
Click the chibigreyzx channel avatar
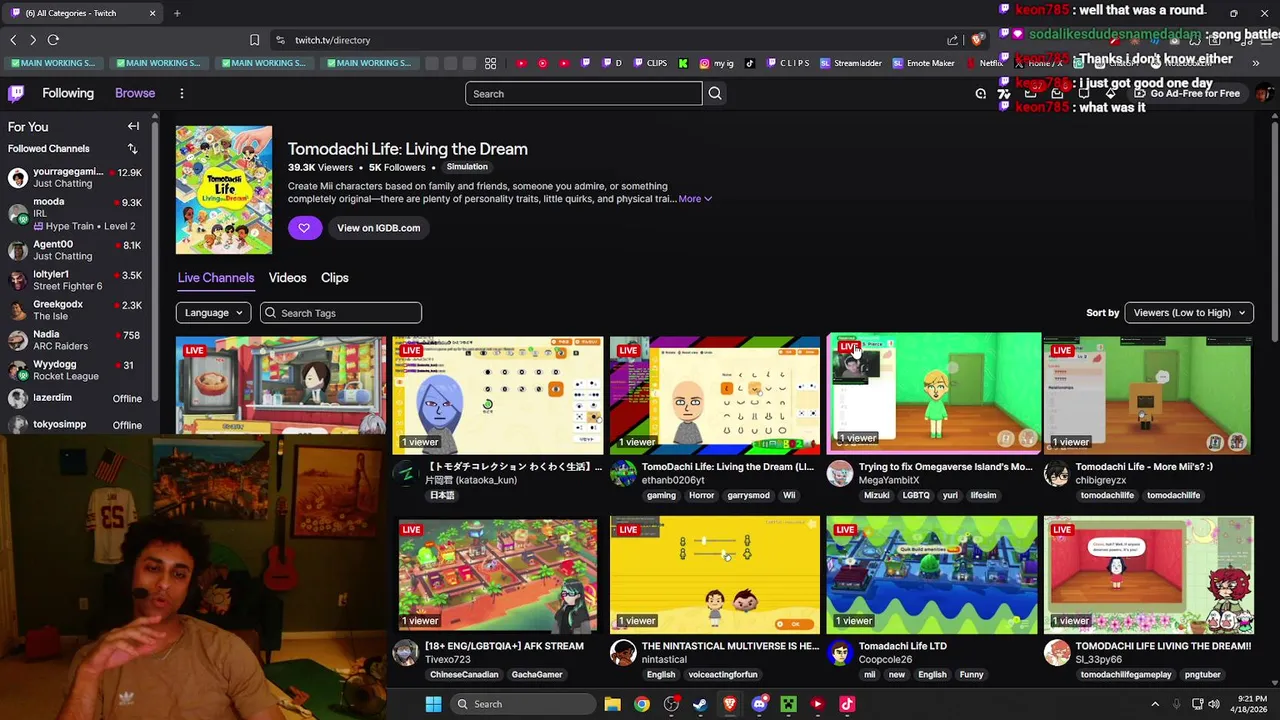(x=1056, y=474)
